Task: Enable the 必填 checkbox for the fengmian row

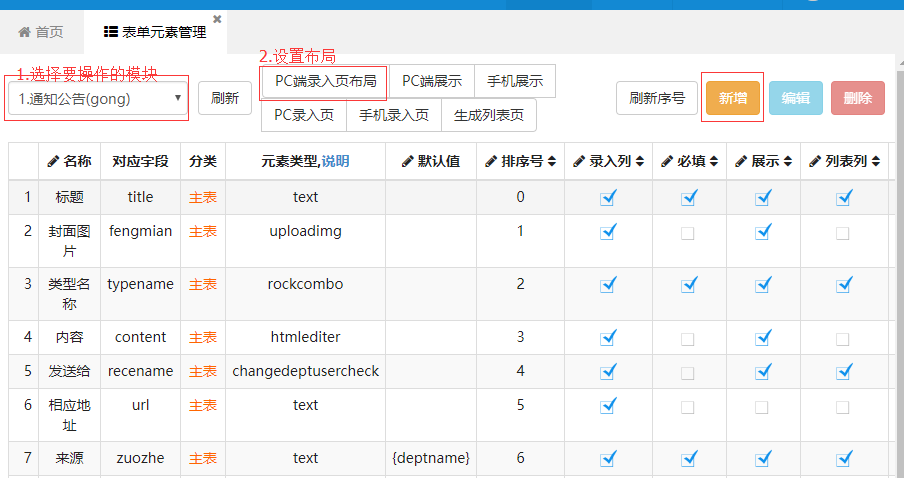Action: coord(687,233)
